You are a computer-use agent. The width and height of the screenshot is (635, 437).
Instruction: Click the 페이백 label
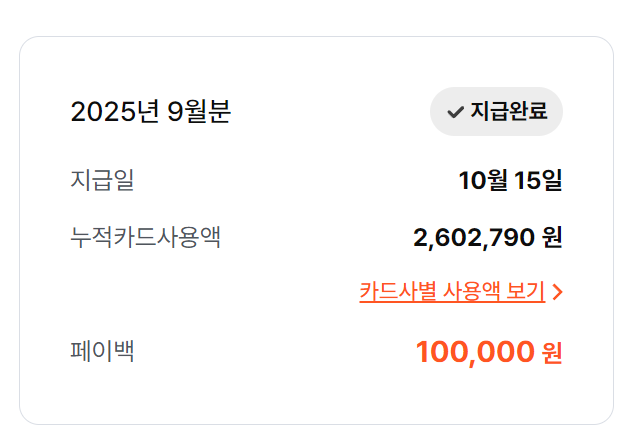click(x=102, y=351)
